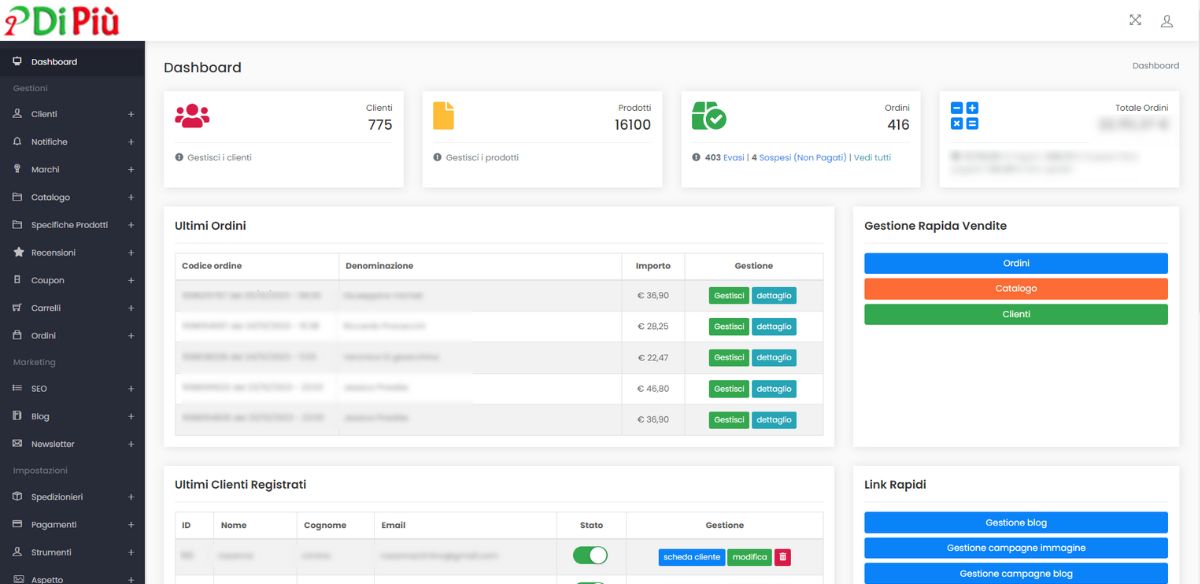Viewport: 1200px width, 584px height.
Task: Click the red Clienti group icon
Action: coord(192,116)
